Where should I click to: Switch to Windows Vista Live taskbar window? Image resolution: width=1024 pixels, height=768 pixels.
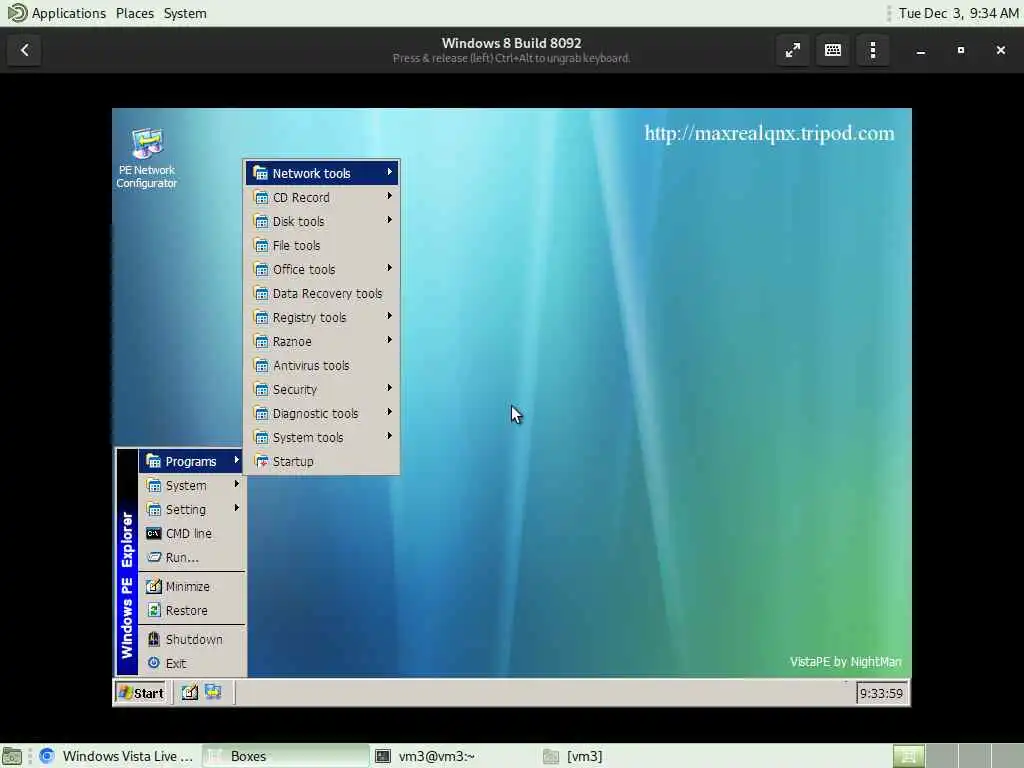pyautogui.click(x=116, y=756)
